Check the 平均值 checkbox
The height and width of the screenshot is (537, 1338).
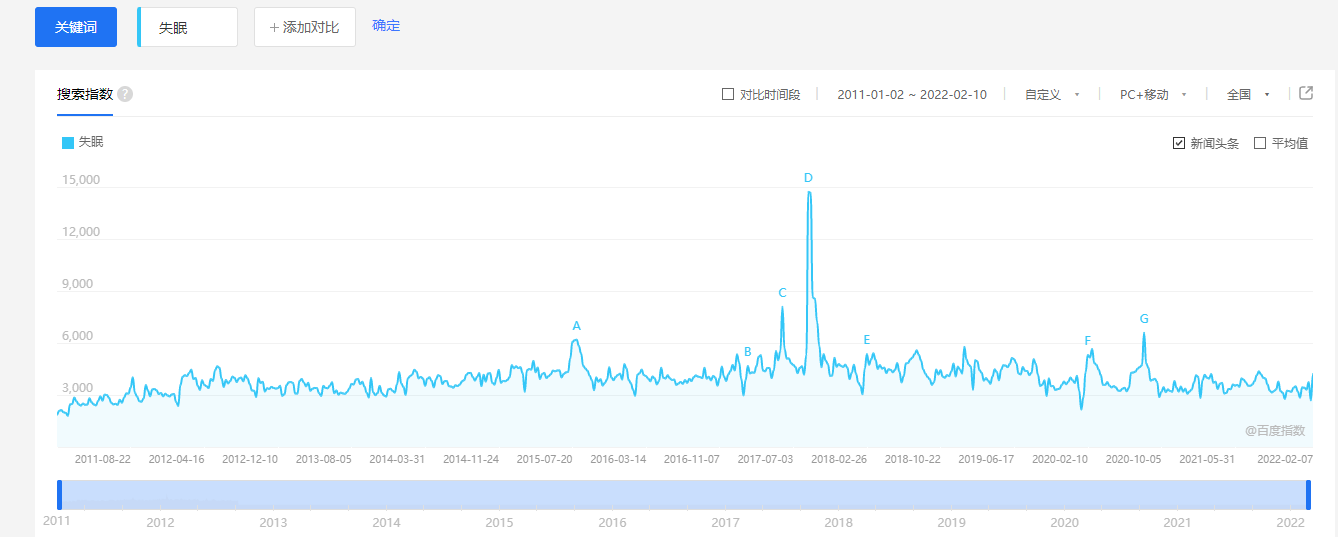(x=1260, y=143)
